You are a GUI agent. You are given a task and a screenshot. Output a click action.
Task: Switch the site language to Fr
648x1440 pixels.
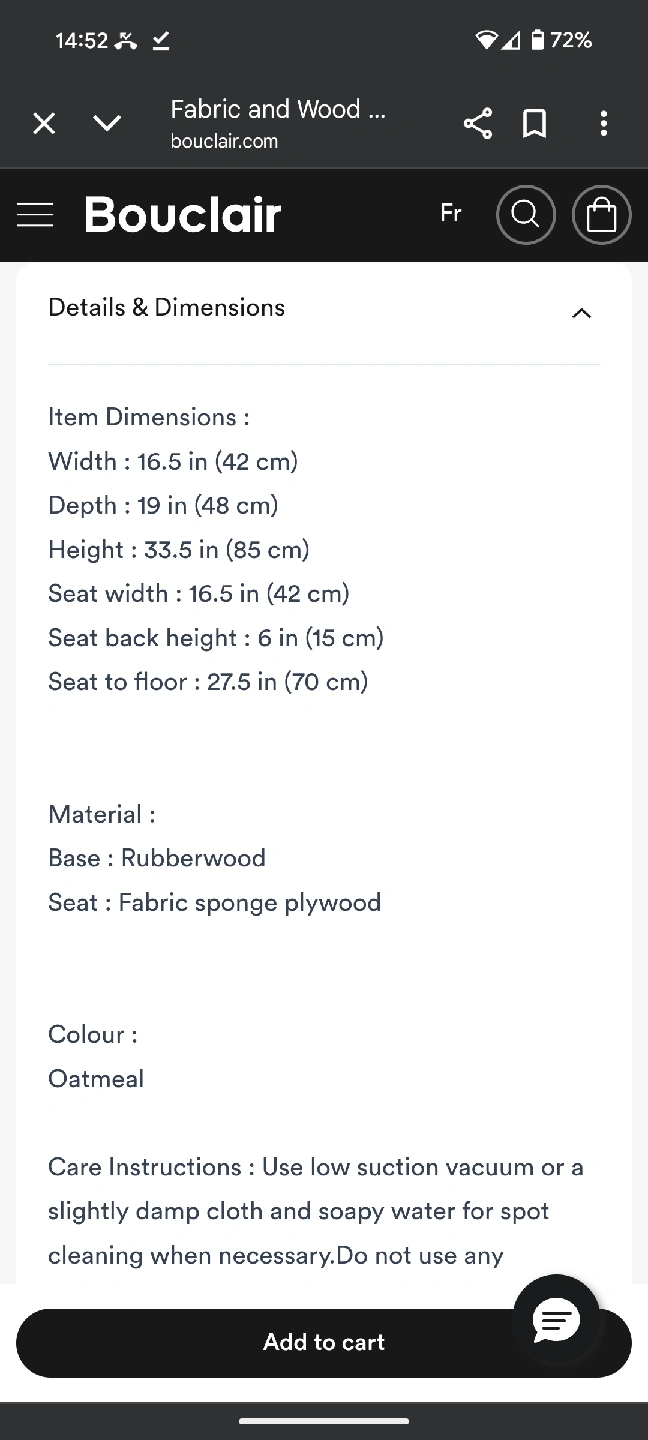(x=451, y=213)
